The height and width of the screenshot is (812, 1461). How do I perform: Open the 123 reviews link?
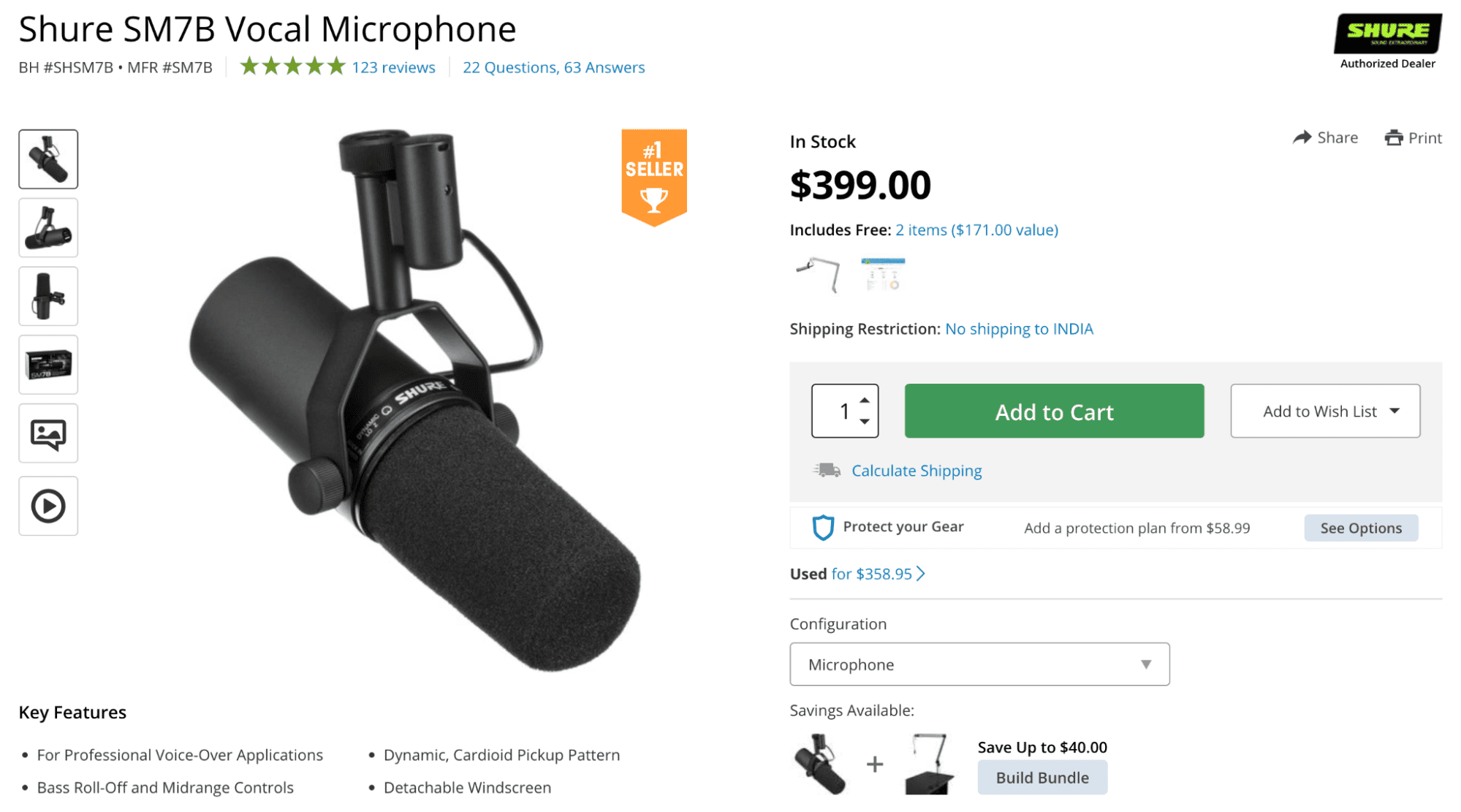pyautogui.click(x=393, y=67)
